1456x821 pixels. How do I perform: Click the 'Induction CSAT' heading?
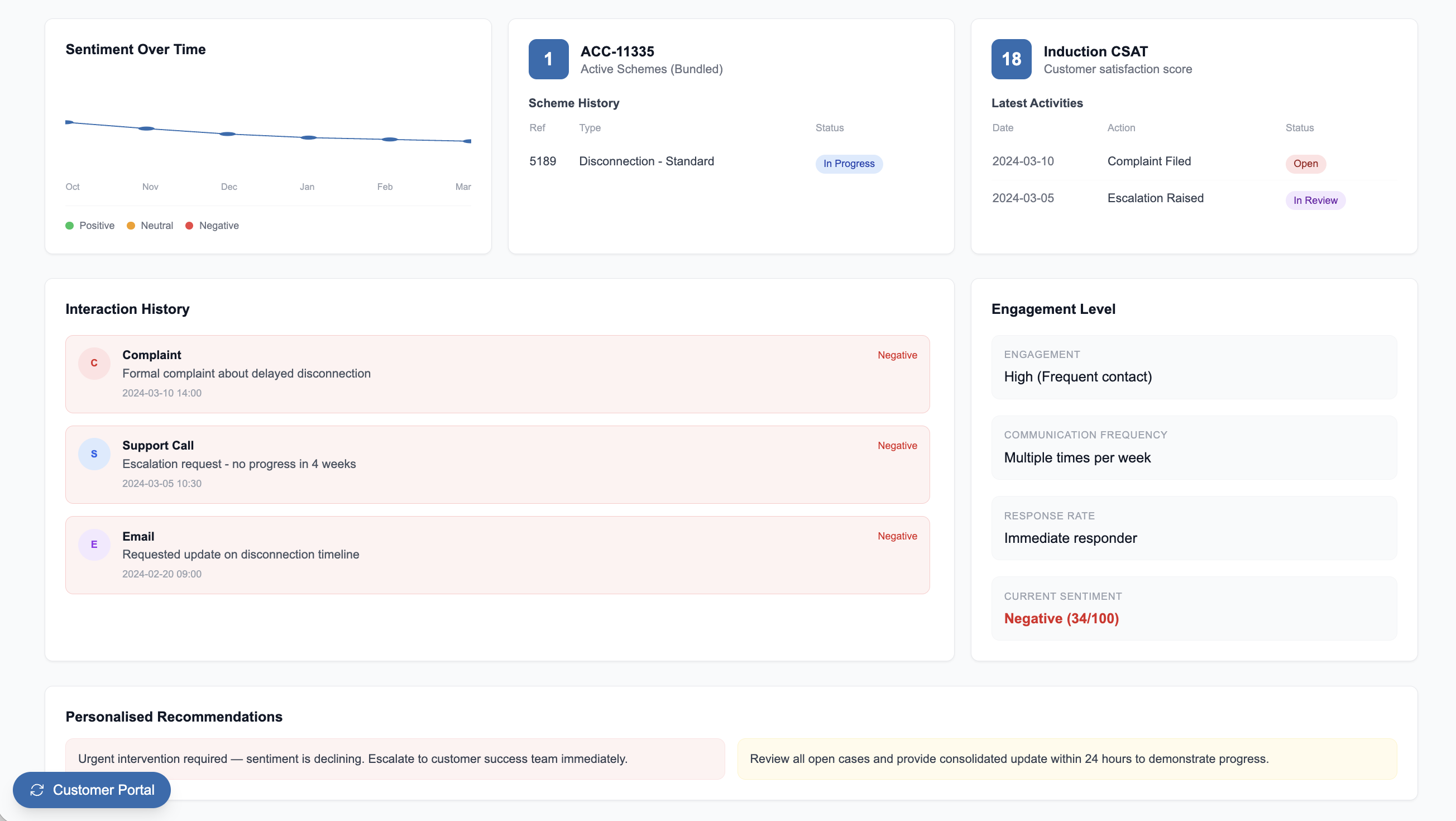click(x=1095, y=51)
